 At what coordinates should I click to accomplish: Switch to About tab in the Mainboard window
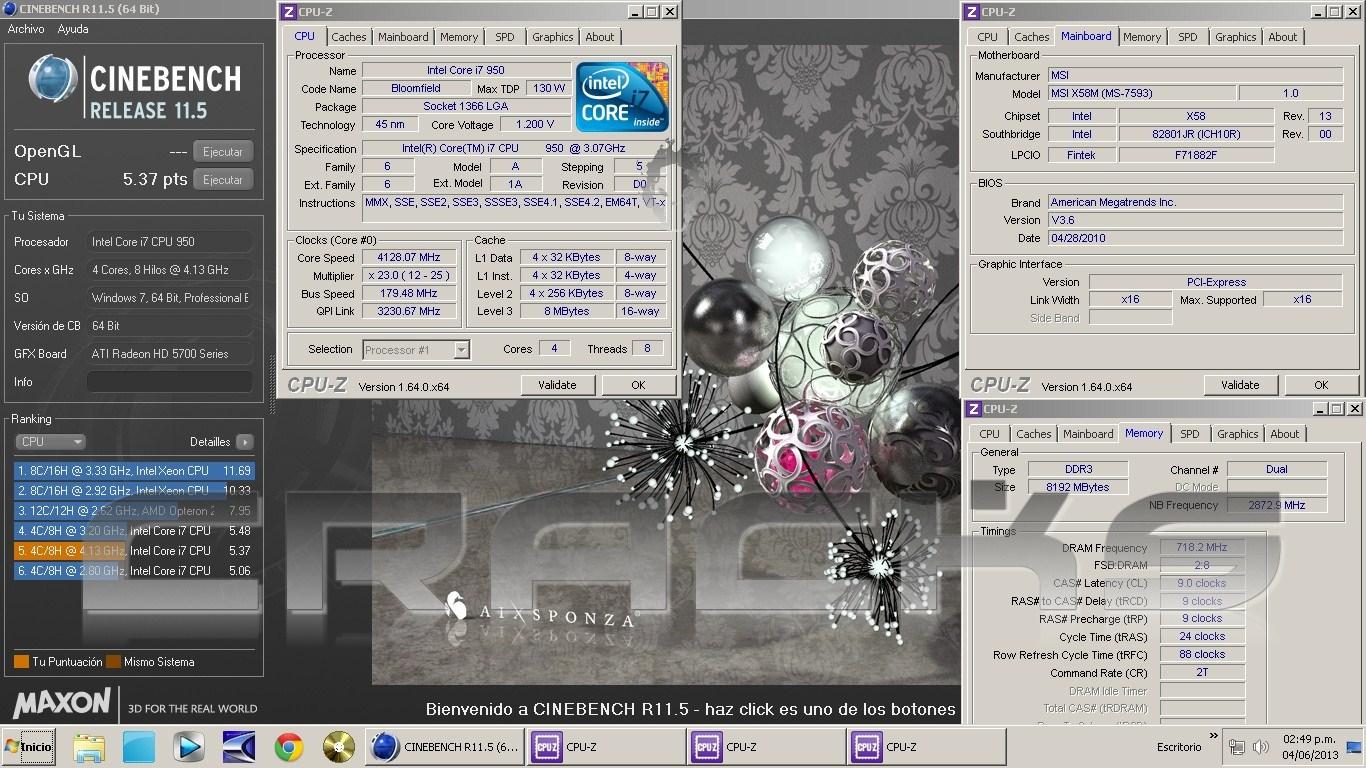1283,37
